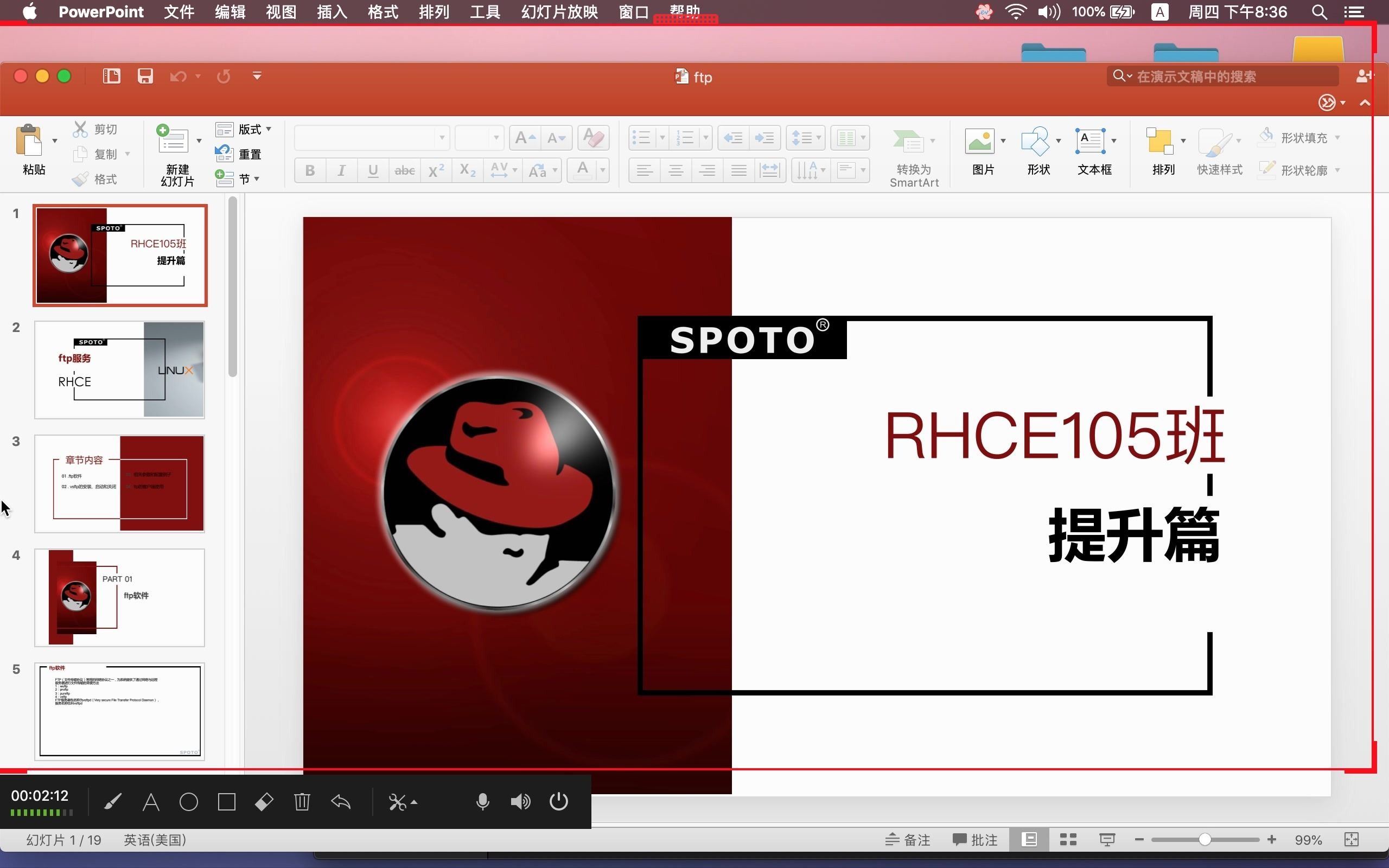The width and height of the screenshot is (1389, 868).
Task: Click the Cut scissors icon
Action: point(80,129)
